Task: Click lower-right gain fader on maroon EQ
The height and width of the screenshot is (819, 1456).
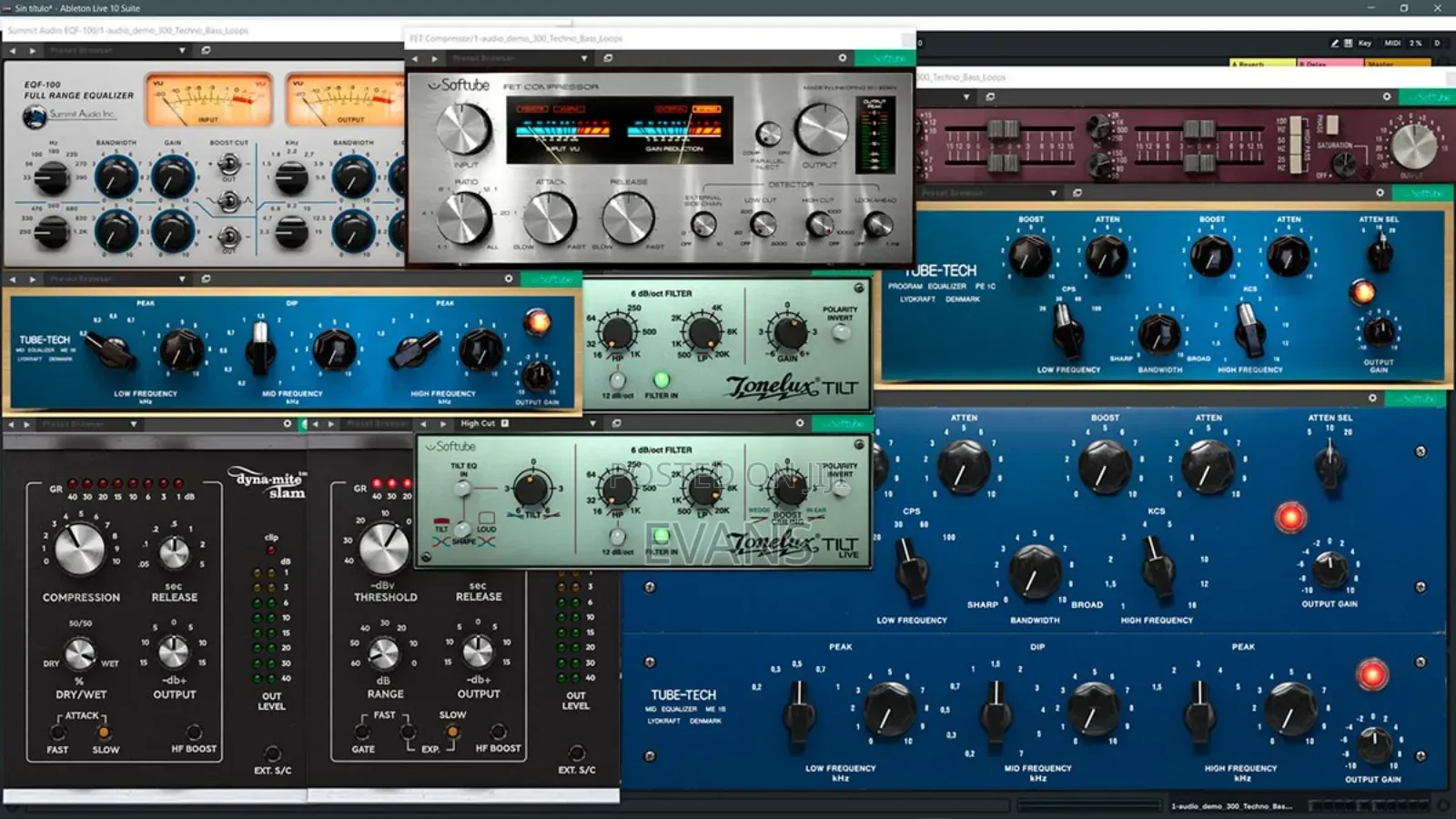Action: pos(1198,162)
